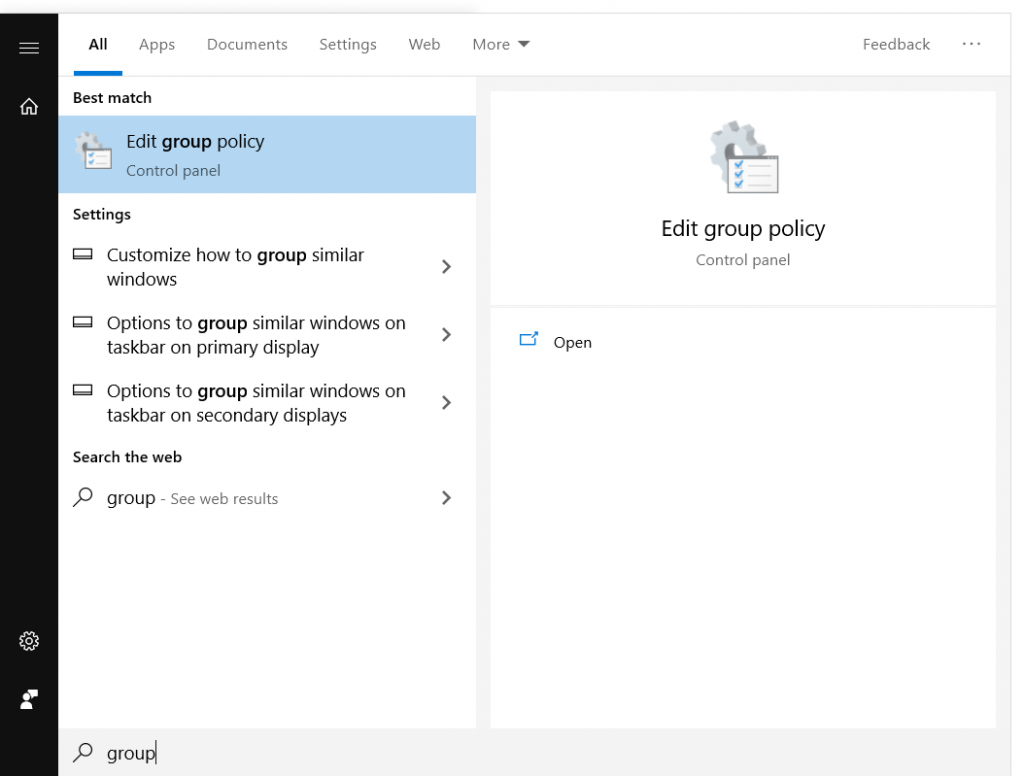The image size is (1024, 776).
Task: Click the Search the web heading
Action: tap(127, 457)
